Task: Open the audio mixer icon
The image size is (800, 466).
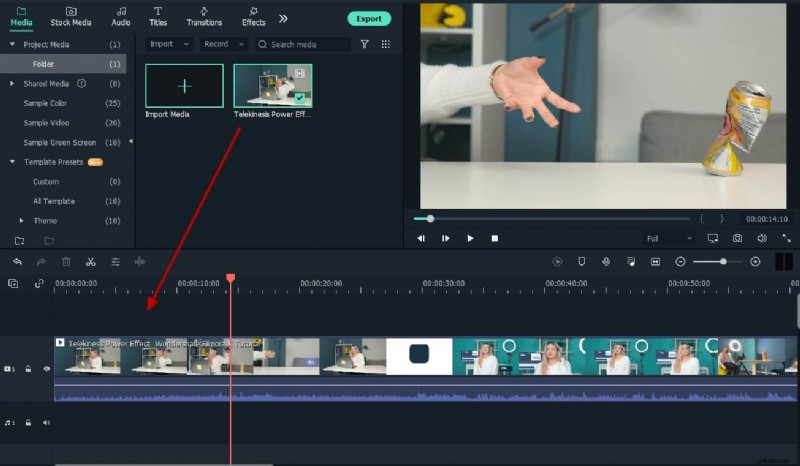Action: coord(631,262)
